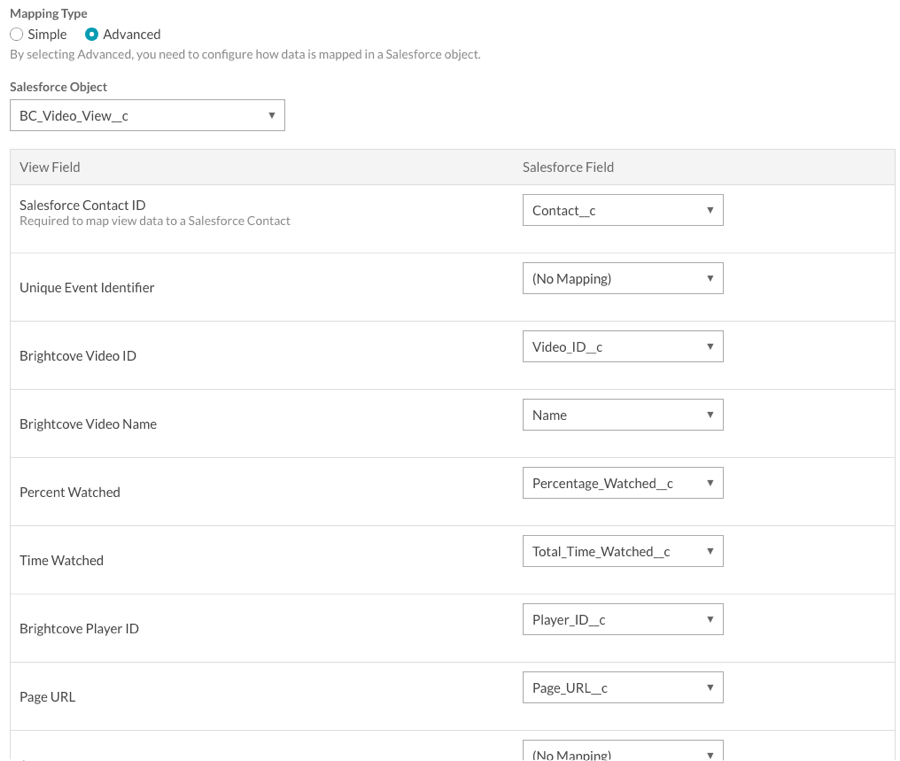Open the Video_ID__c dropdown for Brightcove Video ID
The height and width of the screenshot is (761, 900).
623,347
